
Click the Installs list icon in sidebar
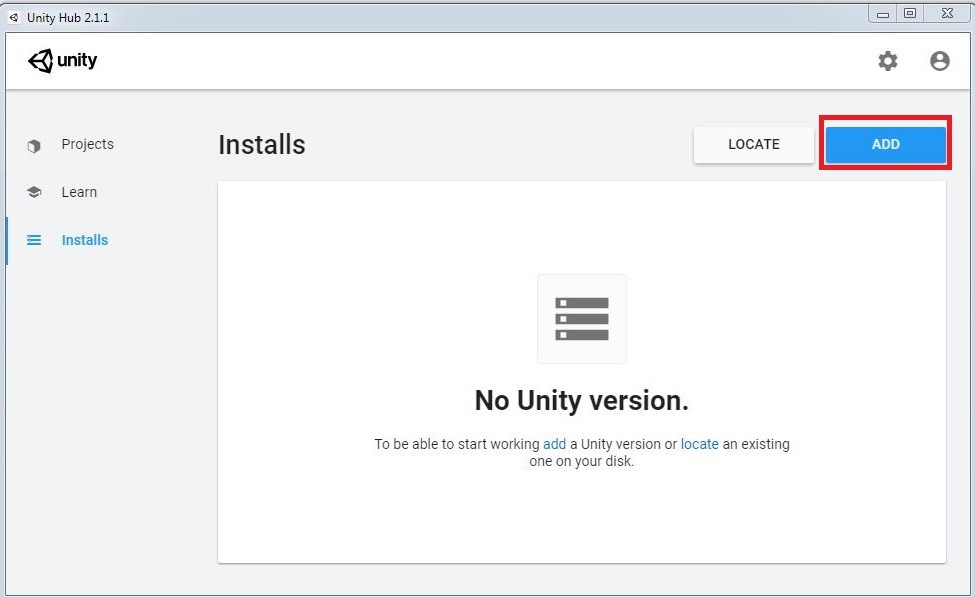point(35,240)
